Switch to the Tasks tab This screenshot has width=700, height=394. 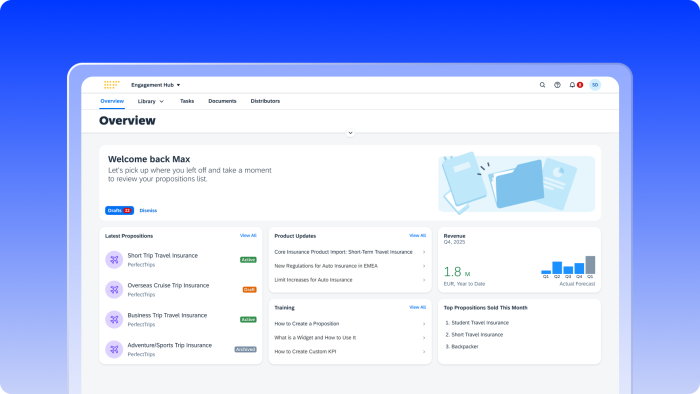pos(187,101)
